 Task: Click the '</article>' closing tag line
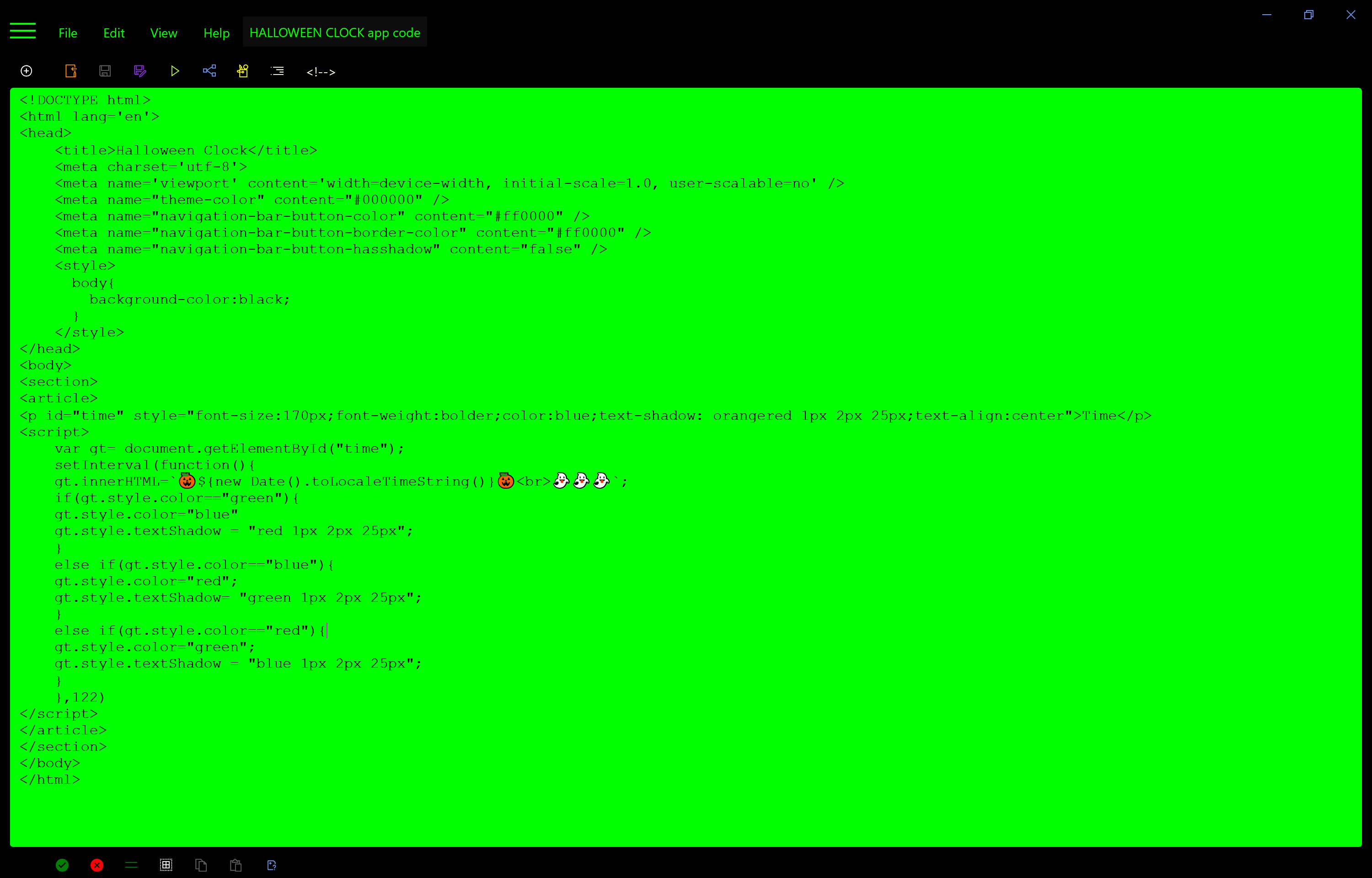pos(63,730)
